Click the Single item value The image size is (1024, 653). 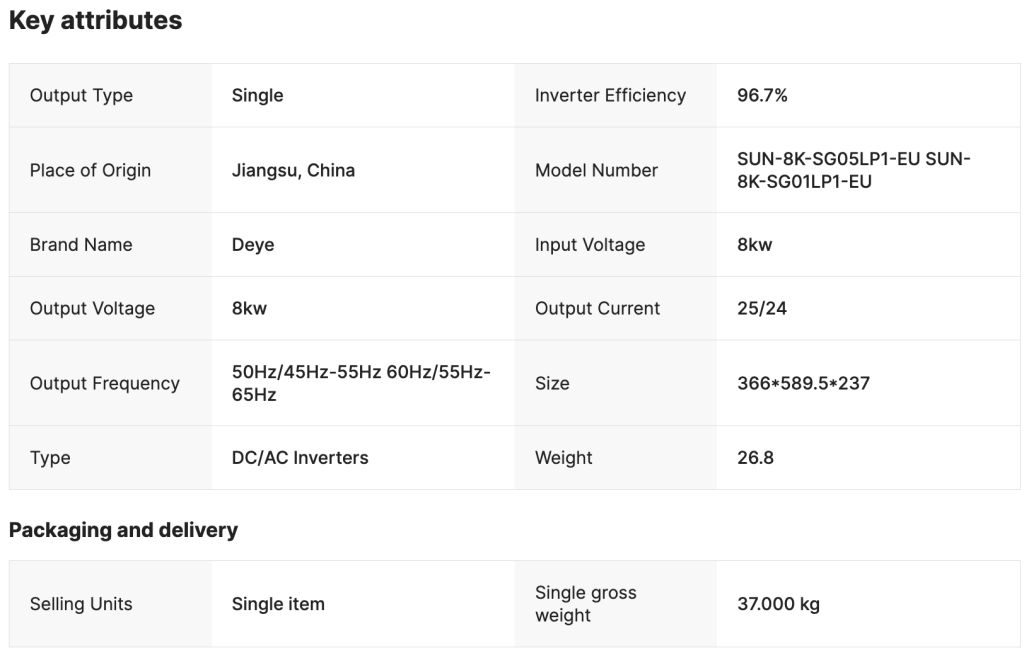click(x=278, y=604)
